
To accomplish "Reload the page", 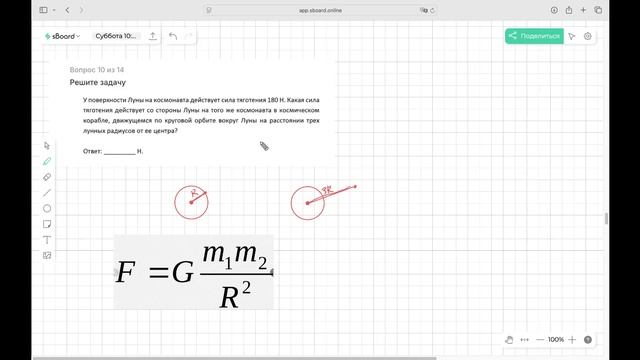I will pyautogui.click(x=432, y=10).
